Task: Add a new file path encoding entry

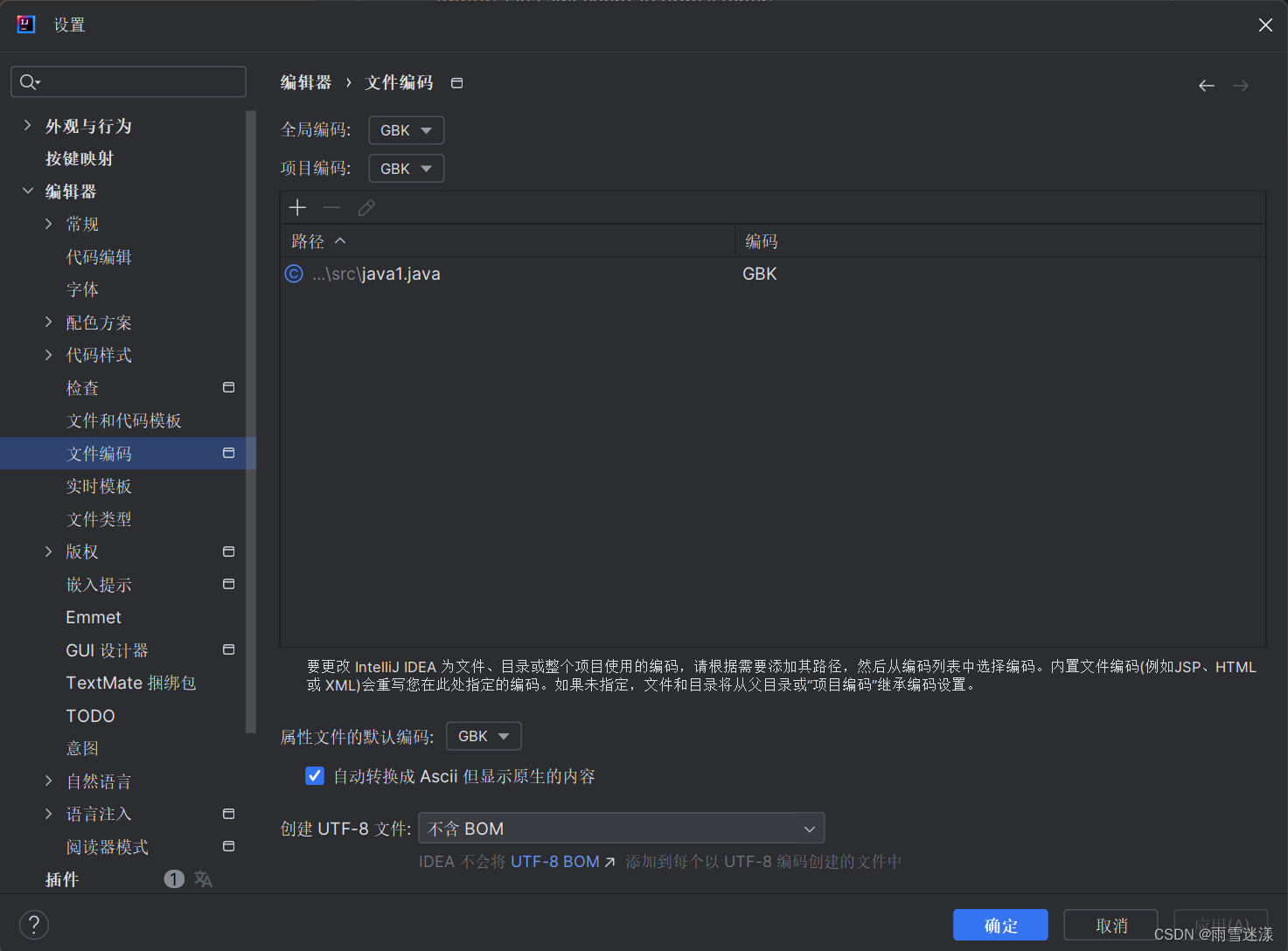Action: point(297,207)
